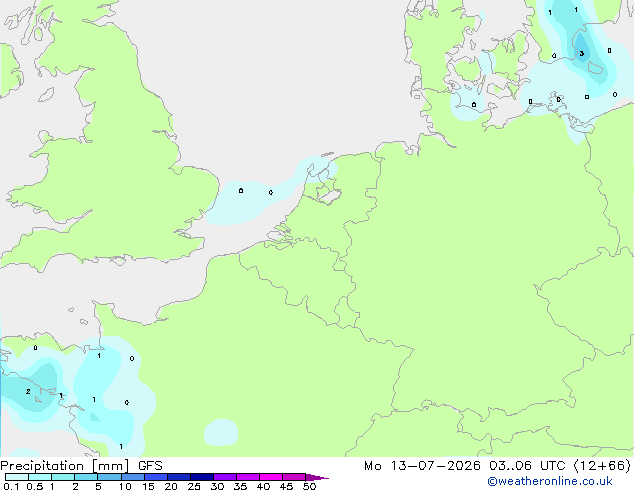
Task: Click the 'Precipitation [mm]' title text
Action: click(65, 466)
